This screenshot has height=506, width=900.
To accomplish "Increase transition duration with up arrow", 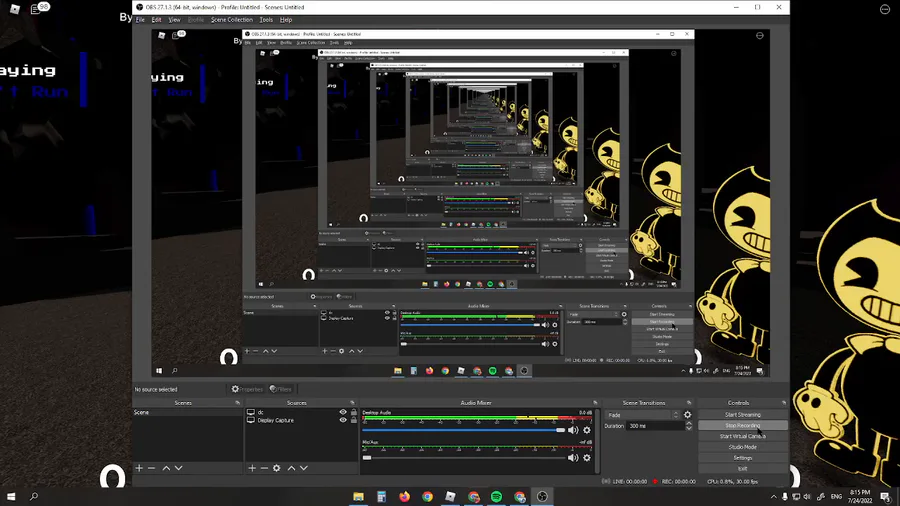I will click(689, 423).
